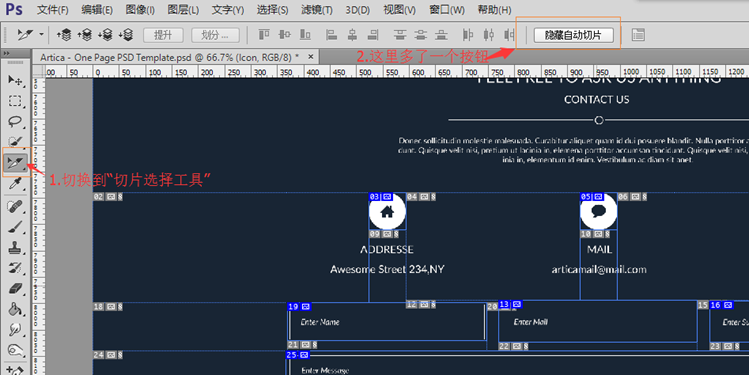This screenshot has width=749, height=375.
Task: Open slice options dialog icon in options bar
Action: coord(638,34)
